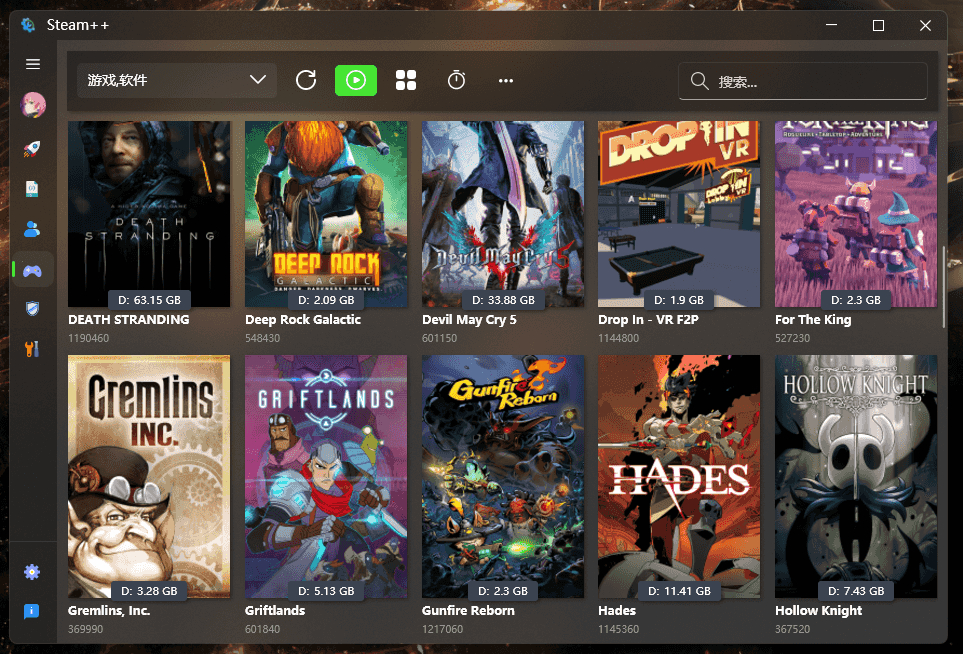Click the Gunfire Reborn title text
This screenshot has width=963, height=654.
coord(468,610)
